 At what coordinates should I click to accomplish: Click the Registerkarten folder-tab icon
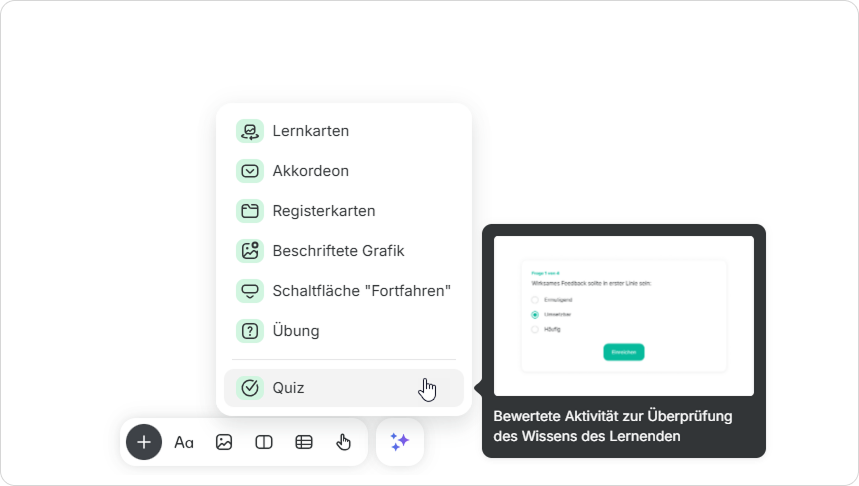(250, 211)
